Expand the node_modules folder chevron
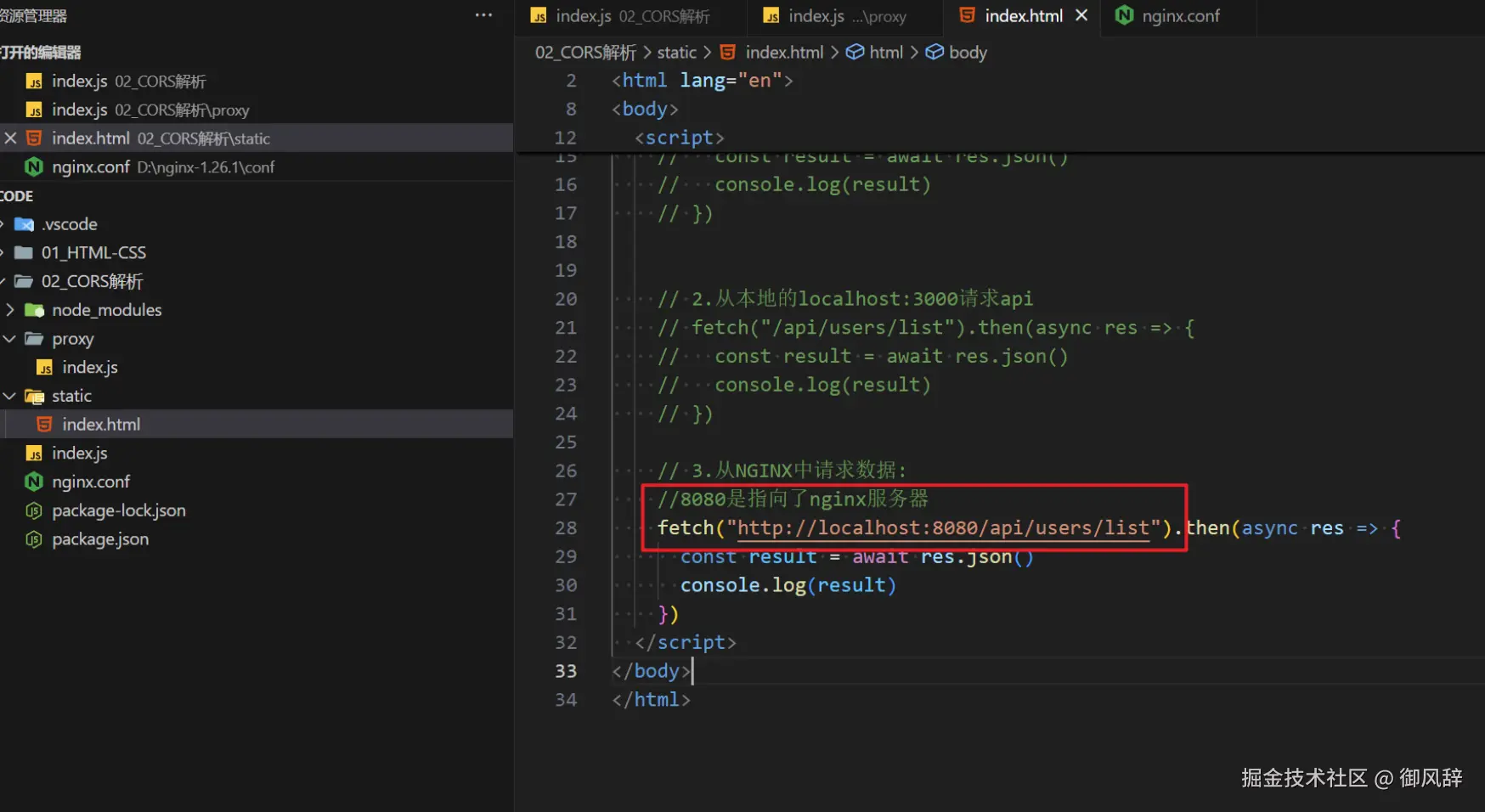 (10, 310)
